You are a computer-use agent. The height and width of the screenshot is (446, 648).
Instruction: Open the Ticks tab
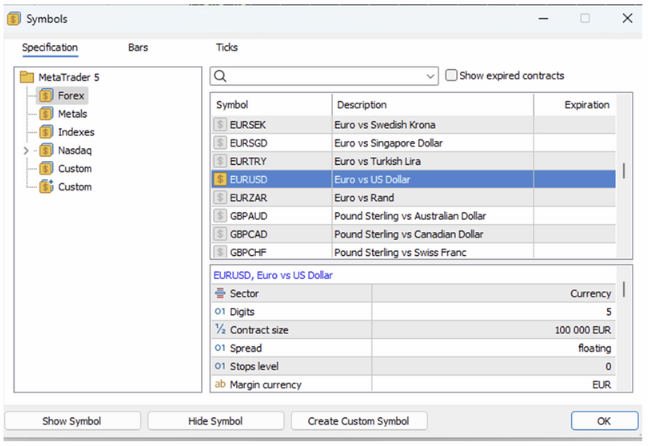pyautogui.click(x=226, y=47)
